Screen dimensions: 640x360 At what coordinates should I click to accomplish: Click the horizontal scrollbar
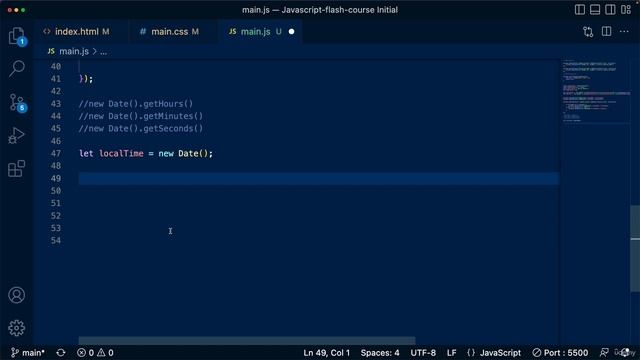click(x=247, y=340)
